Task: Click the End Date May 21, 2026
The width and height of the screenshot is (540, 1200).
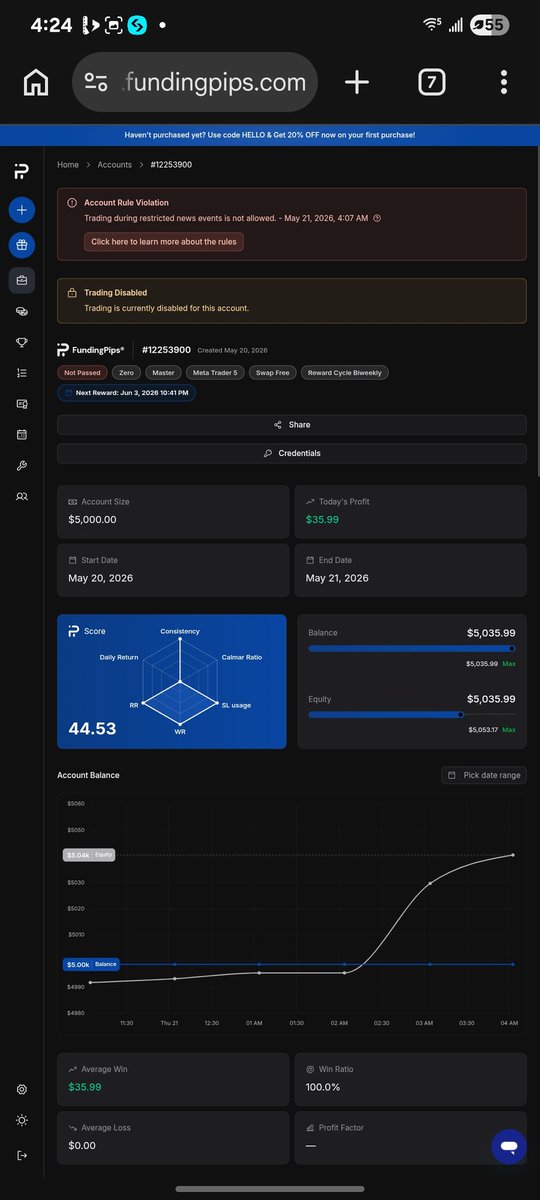Action: (337, 578)
